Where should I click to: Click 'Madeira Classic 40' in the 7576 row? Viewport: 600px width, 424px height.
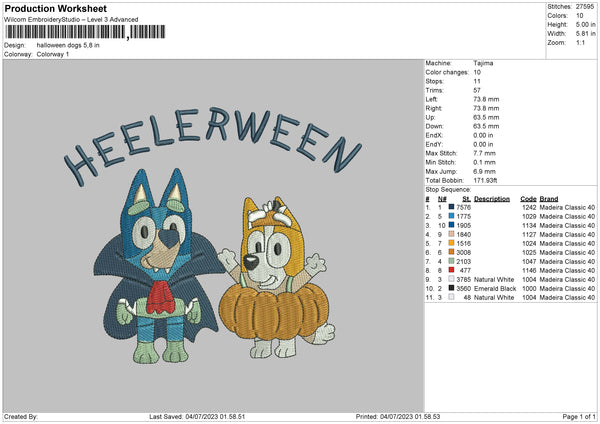[567, 207]
